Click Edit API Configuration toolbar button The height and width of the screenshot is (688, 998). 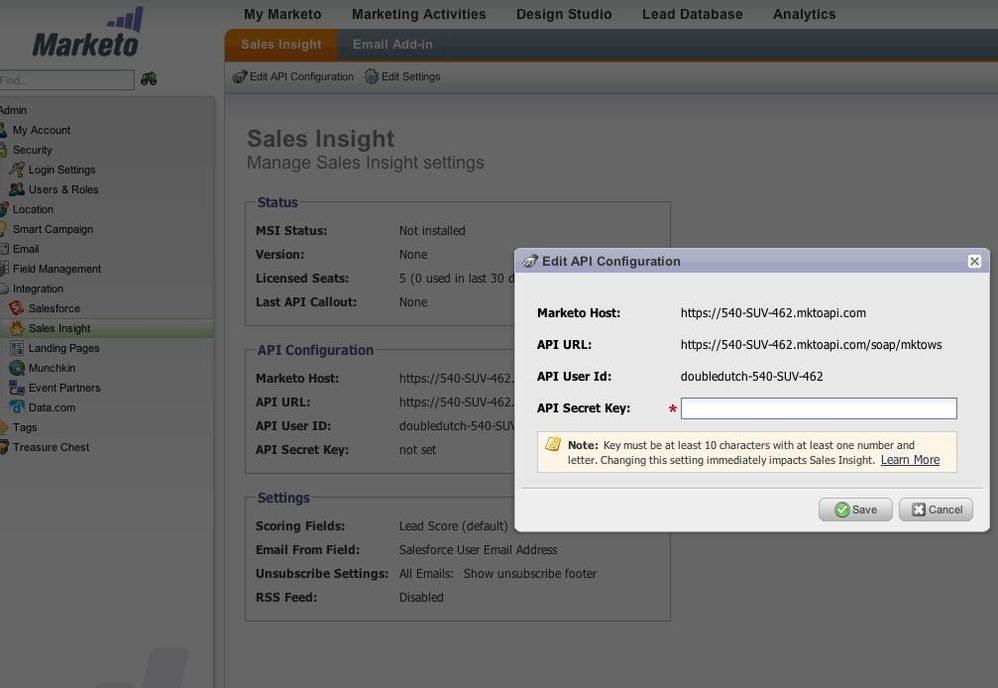click(293, 76)
